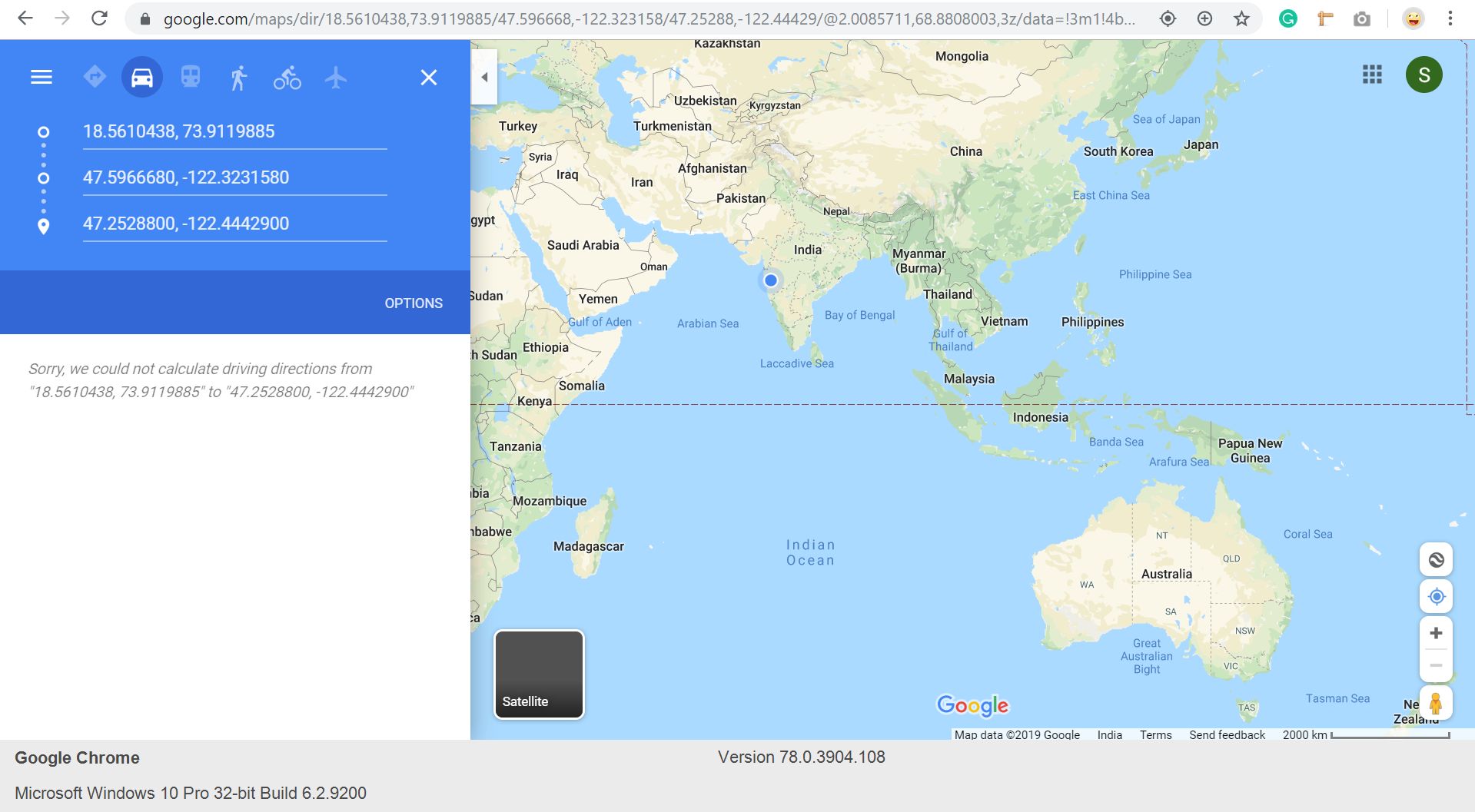Click the Philippines map label
Screen dimensions: 1475x812
[1092, 322]
